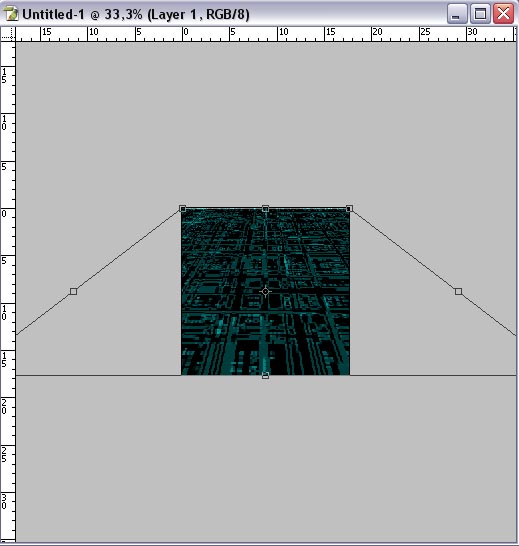Click the ruler origin crosshair box
This screenshot has width=519, height=546.
point(8,34)
